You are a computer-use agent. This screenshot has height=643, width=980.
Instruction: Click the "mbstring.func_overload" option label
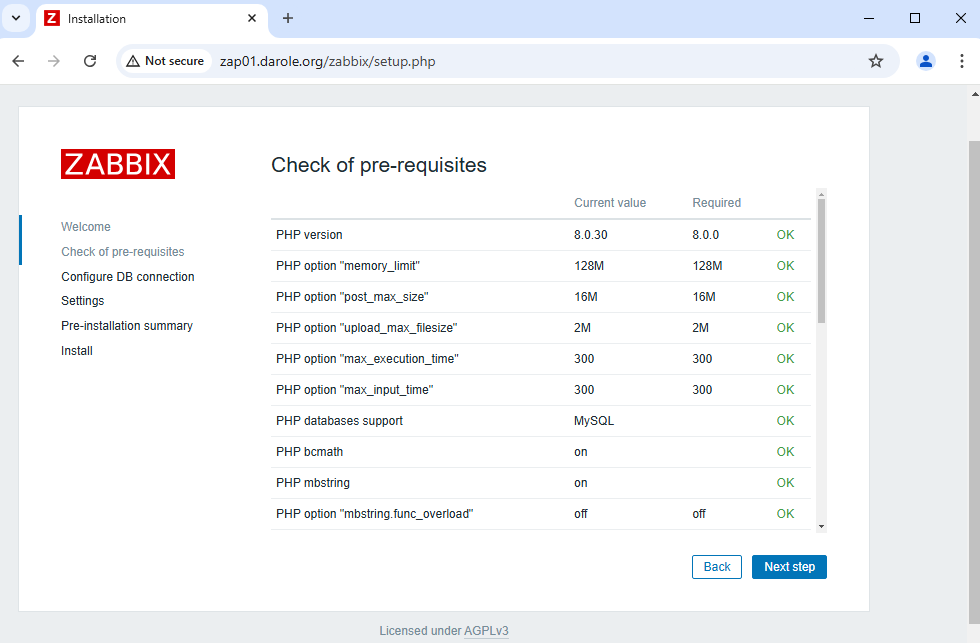[374, 514]
